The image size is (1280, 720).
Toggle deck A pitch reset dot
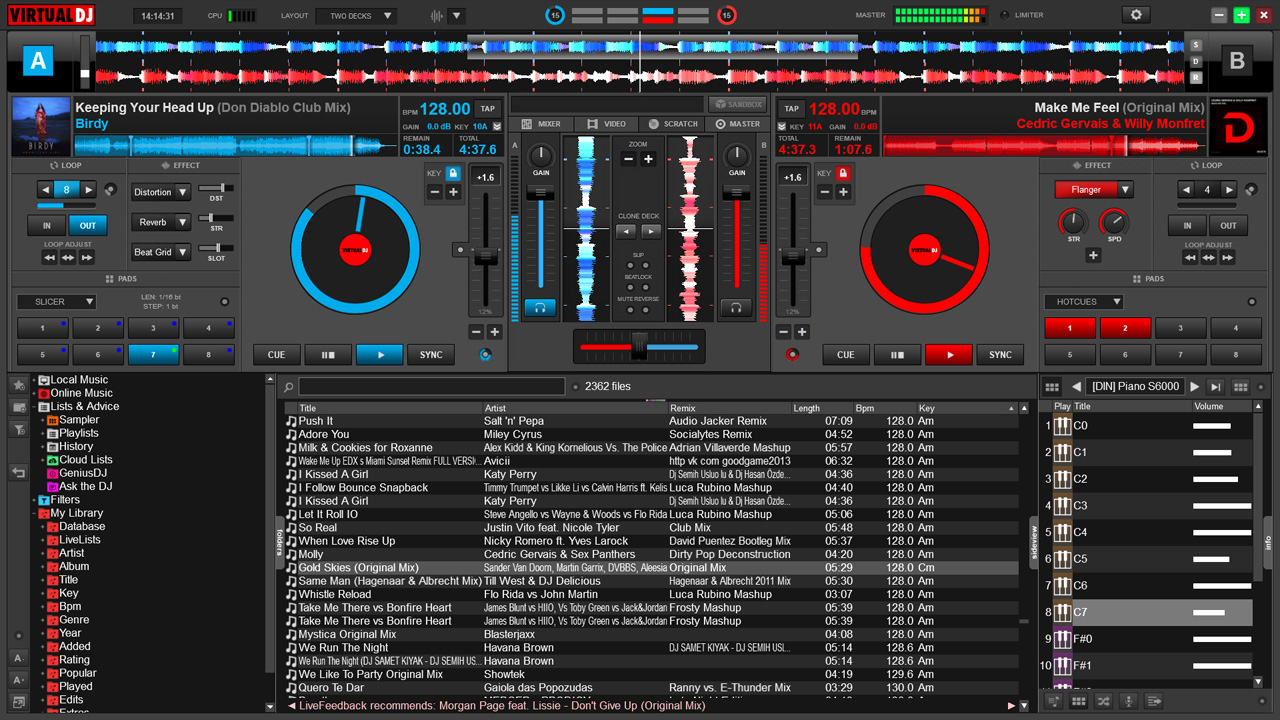(460, 249)
